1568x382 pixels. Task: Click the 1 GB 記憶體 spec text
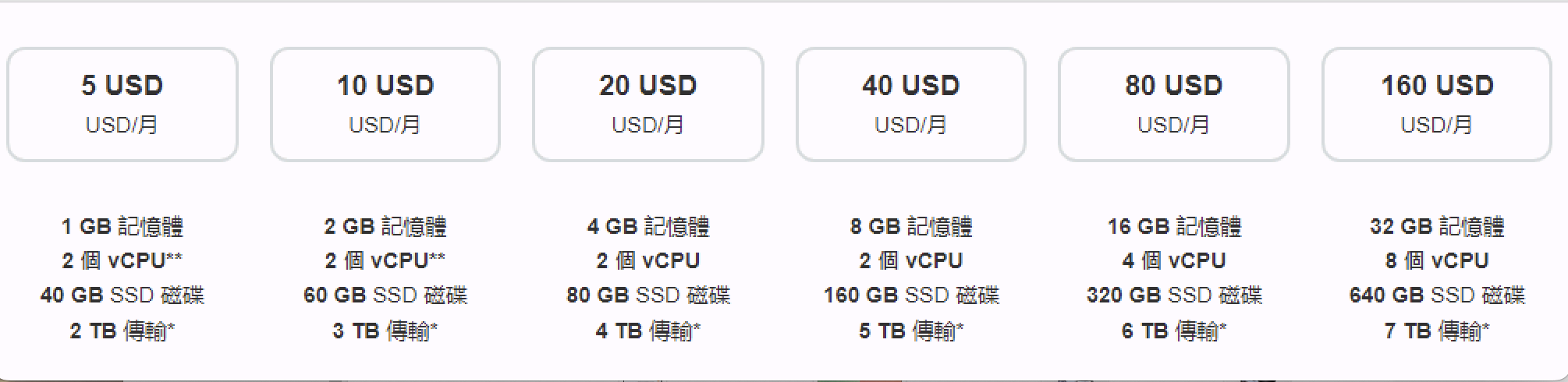point(122,227)
